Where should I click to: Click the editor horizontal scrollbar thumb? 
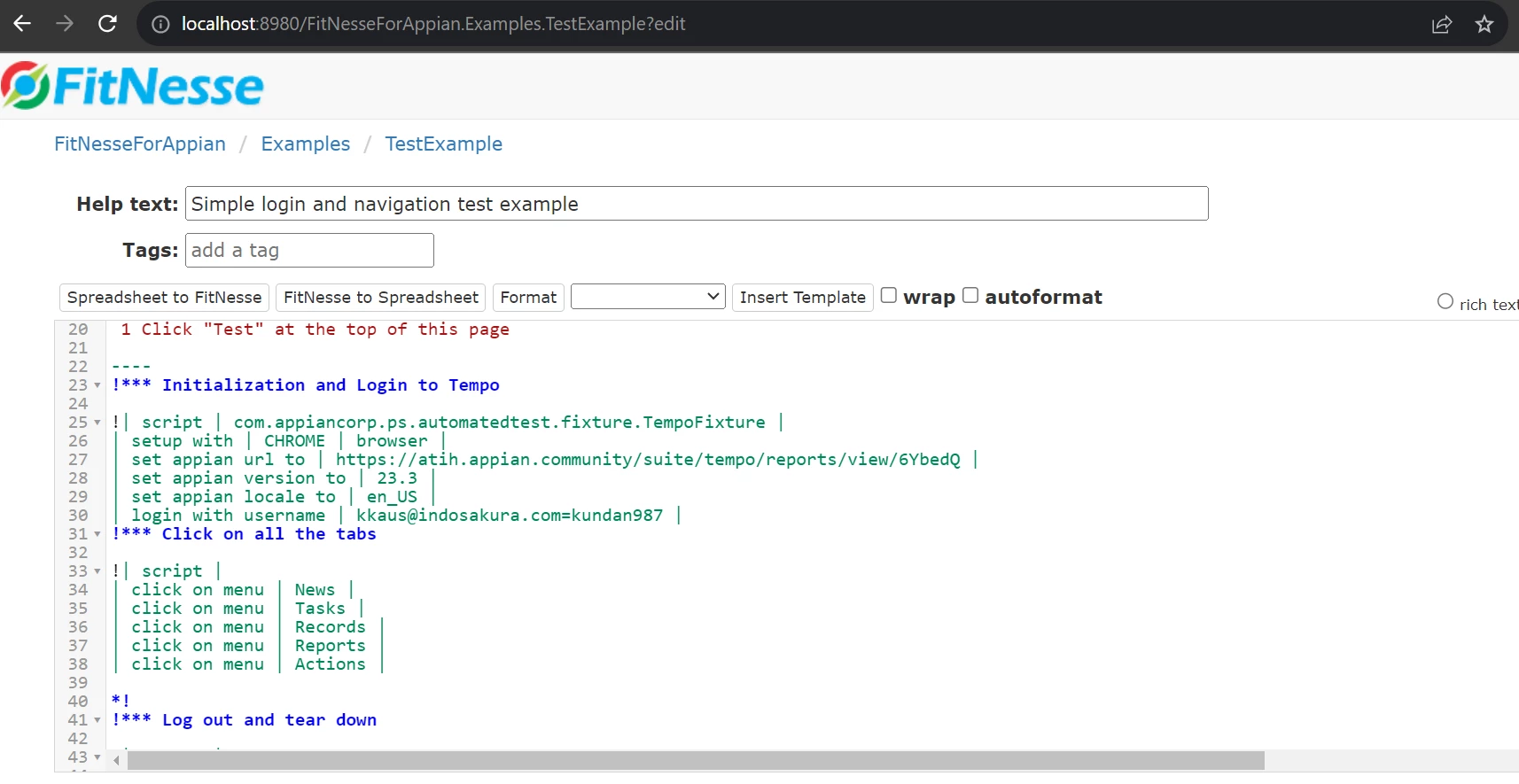click(x=696, y=761)
